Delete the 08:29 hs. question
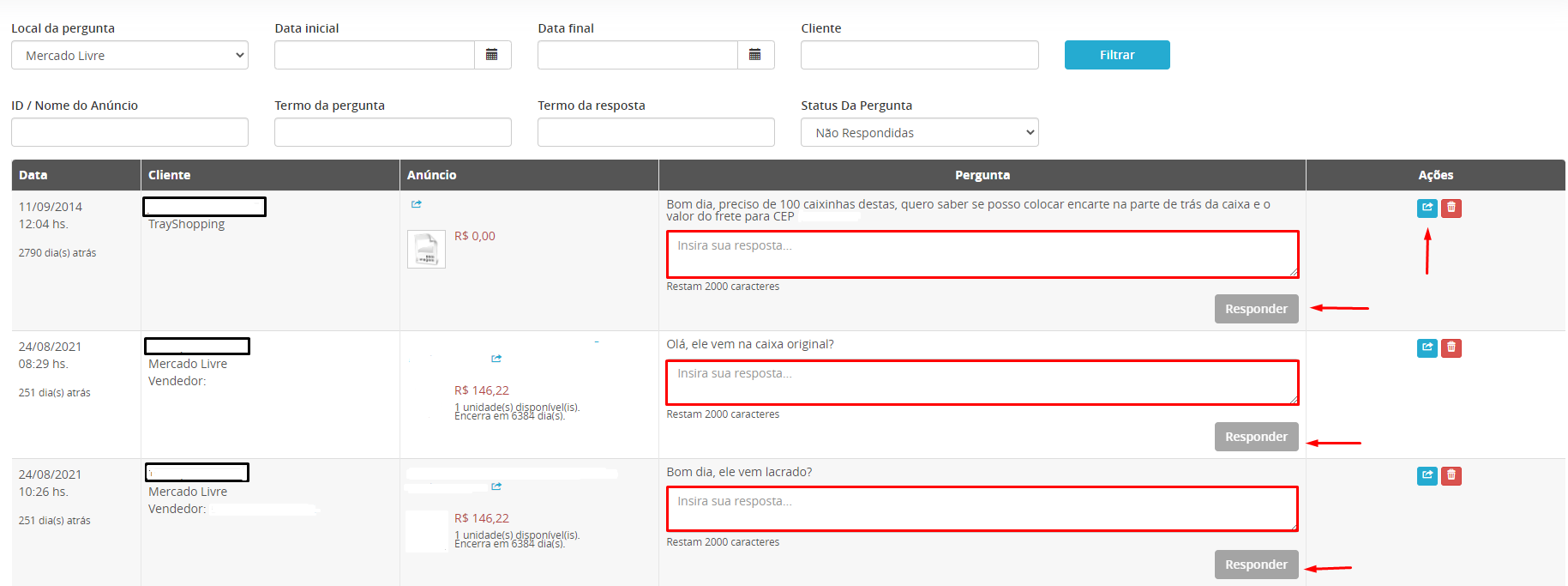1568x586 pixels. pyautogui.click(x=1451, y=347)
